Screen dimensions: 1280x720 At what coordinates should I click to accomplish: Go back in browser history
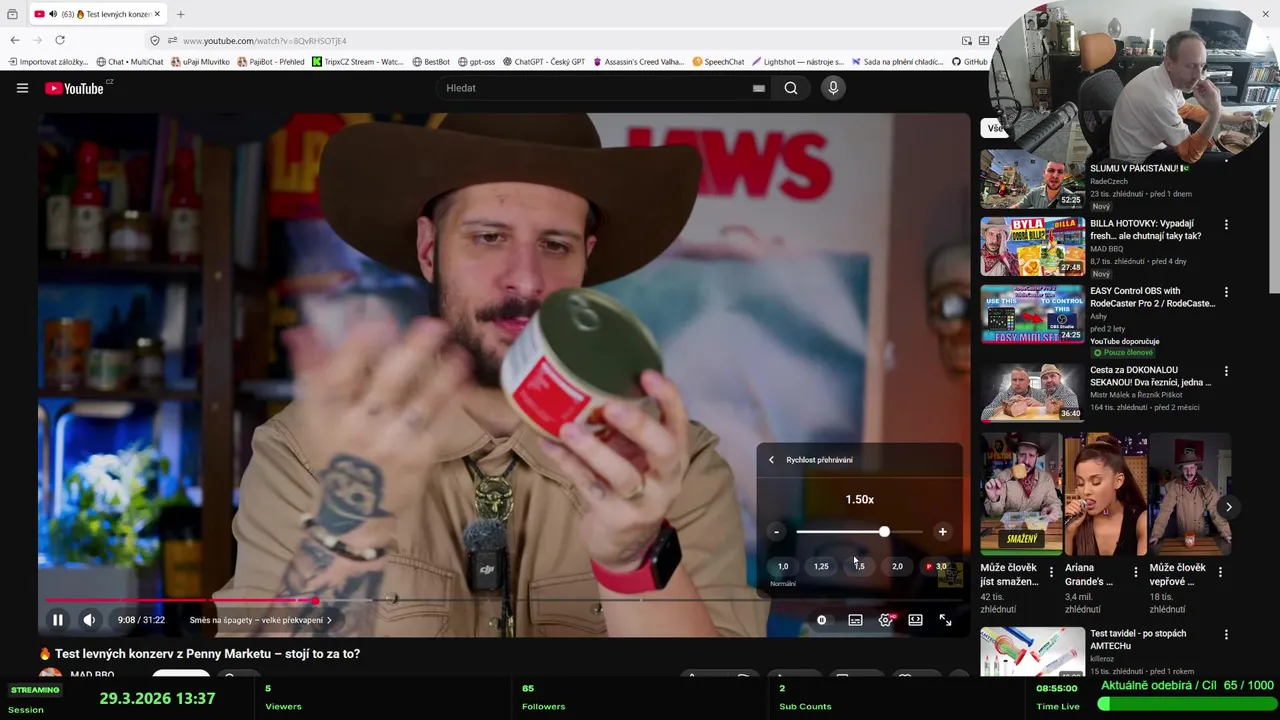click(15, 40)
